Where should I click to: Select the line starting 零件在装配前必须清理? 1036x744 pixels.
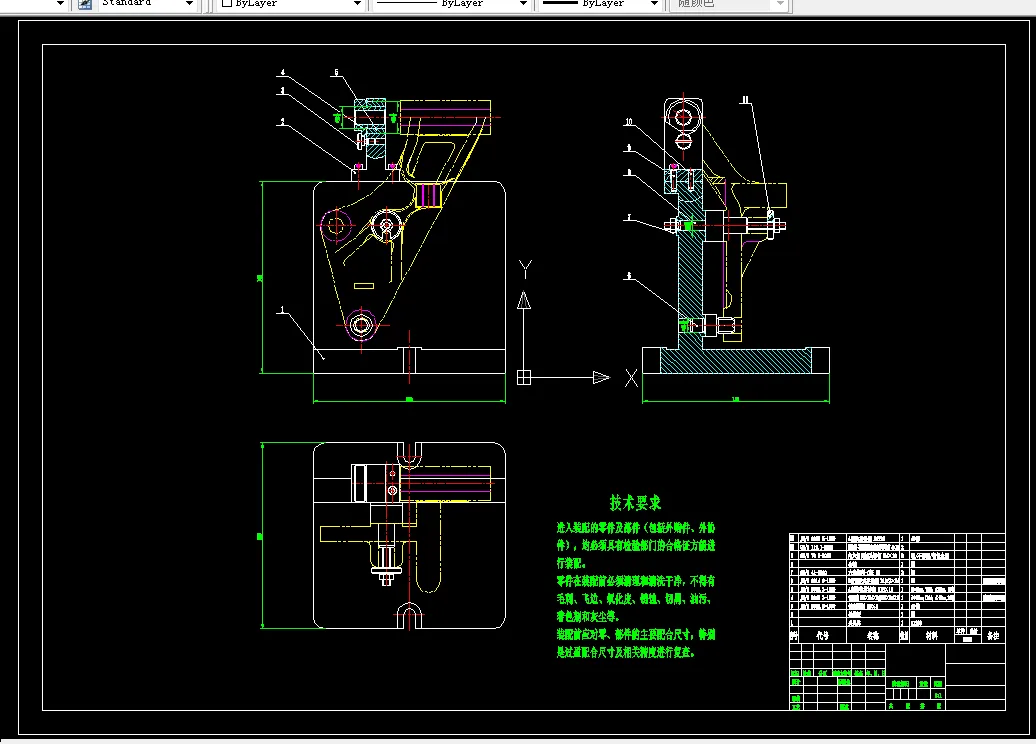tap(636, 581)
